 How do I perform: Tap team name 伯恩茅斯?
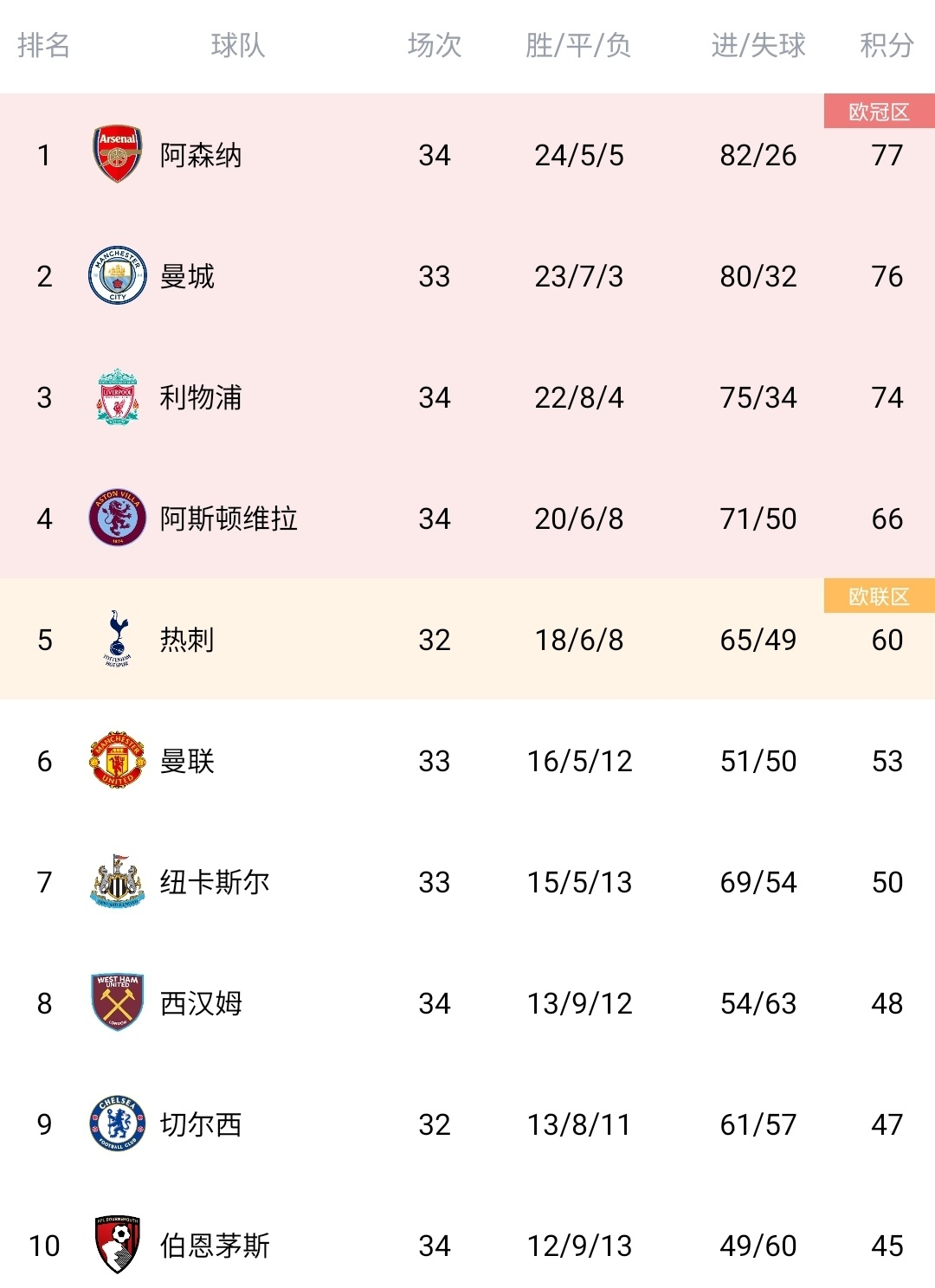click(x=215, y=1246)
